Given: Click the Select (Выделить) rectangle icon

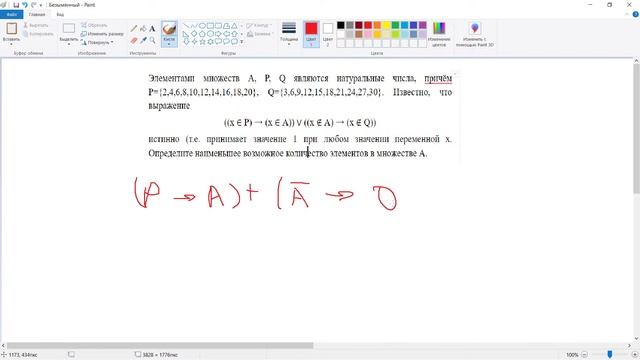Looking at the screenshot, I should click(69, 28).
